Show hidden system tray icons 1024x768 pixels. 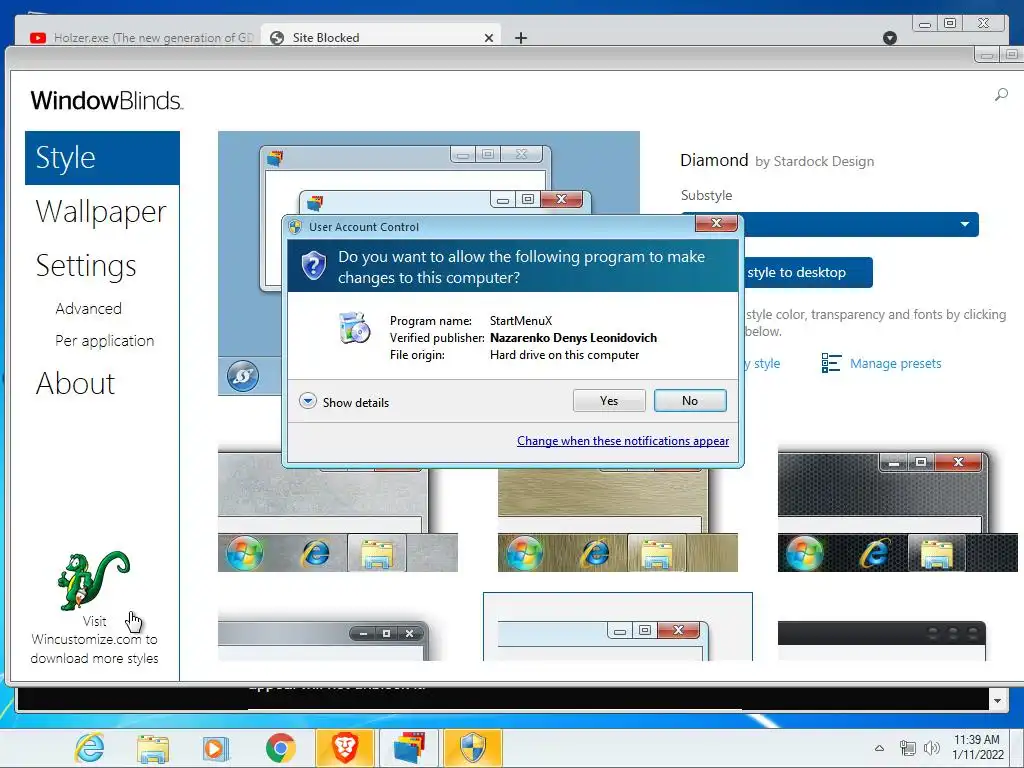879,748
